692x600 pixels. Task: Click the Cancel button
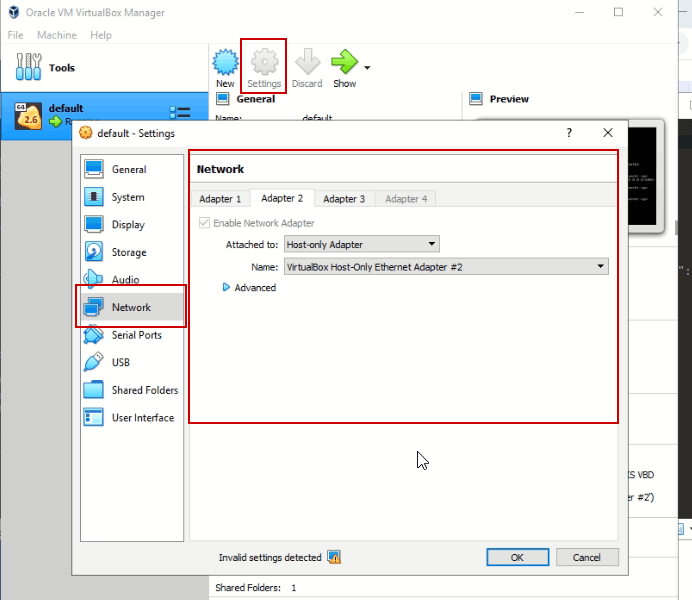pyautogui.click(x=587, y=557)
